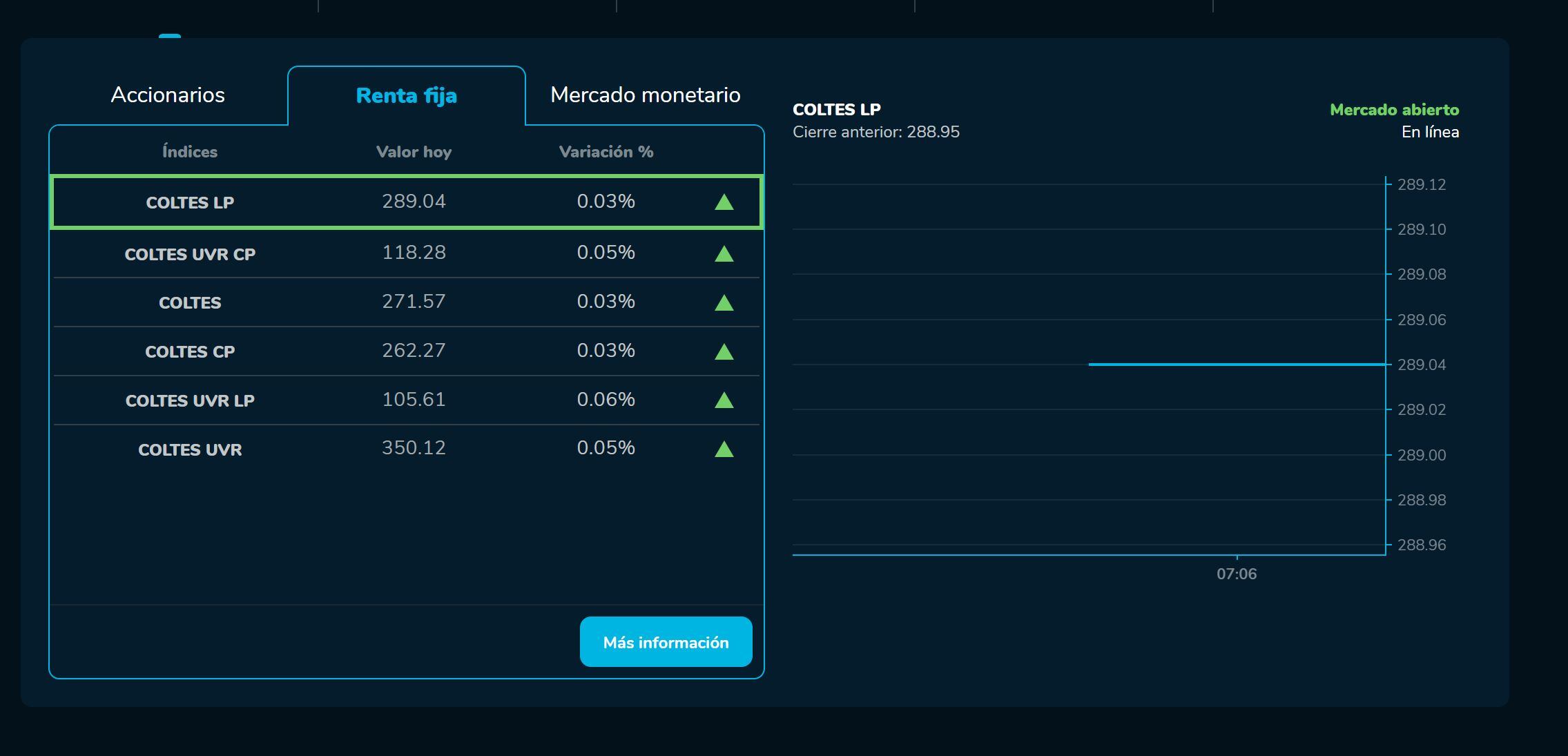Click the Variación % column header
Image resolution: width=1568 pixels, height=756 pixels.
pyautogui.click(x=605, y=151)
